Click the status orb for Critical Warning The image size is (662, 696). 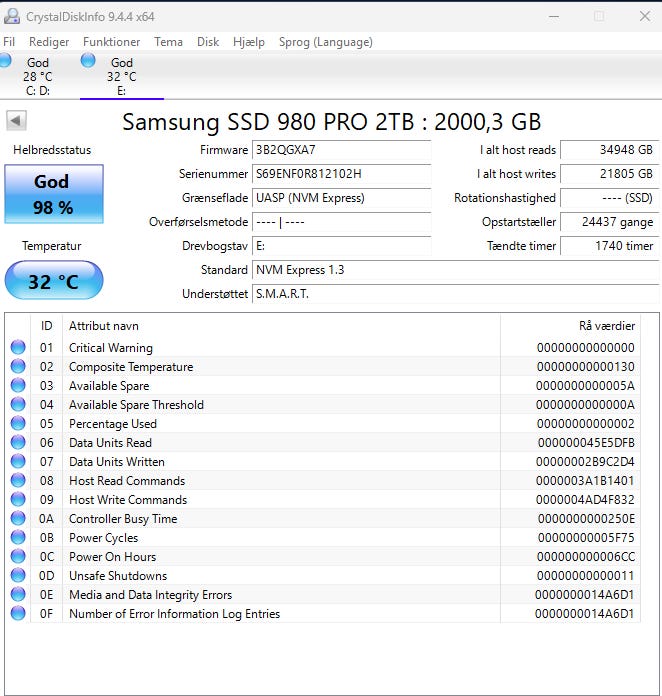18,348
